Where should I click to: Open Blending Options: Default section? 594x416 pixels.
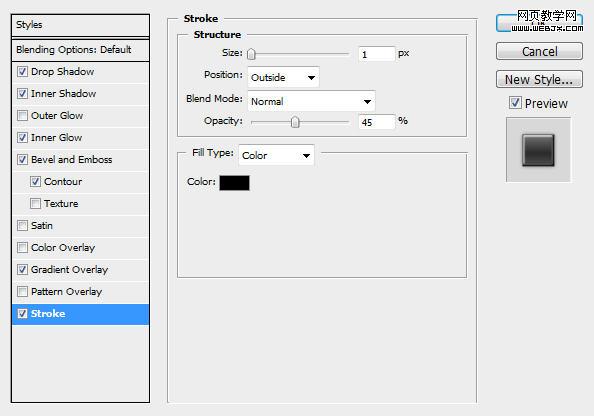(x=80, y=50)
